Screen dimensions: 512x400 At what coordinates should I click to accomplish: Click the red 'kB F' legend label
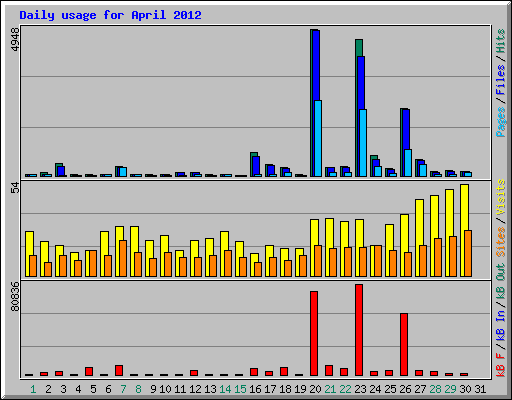click(500, 365)
